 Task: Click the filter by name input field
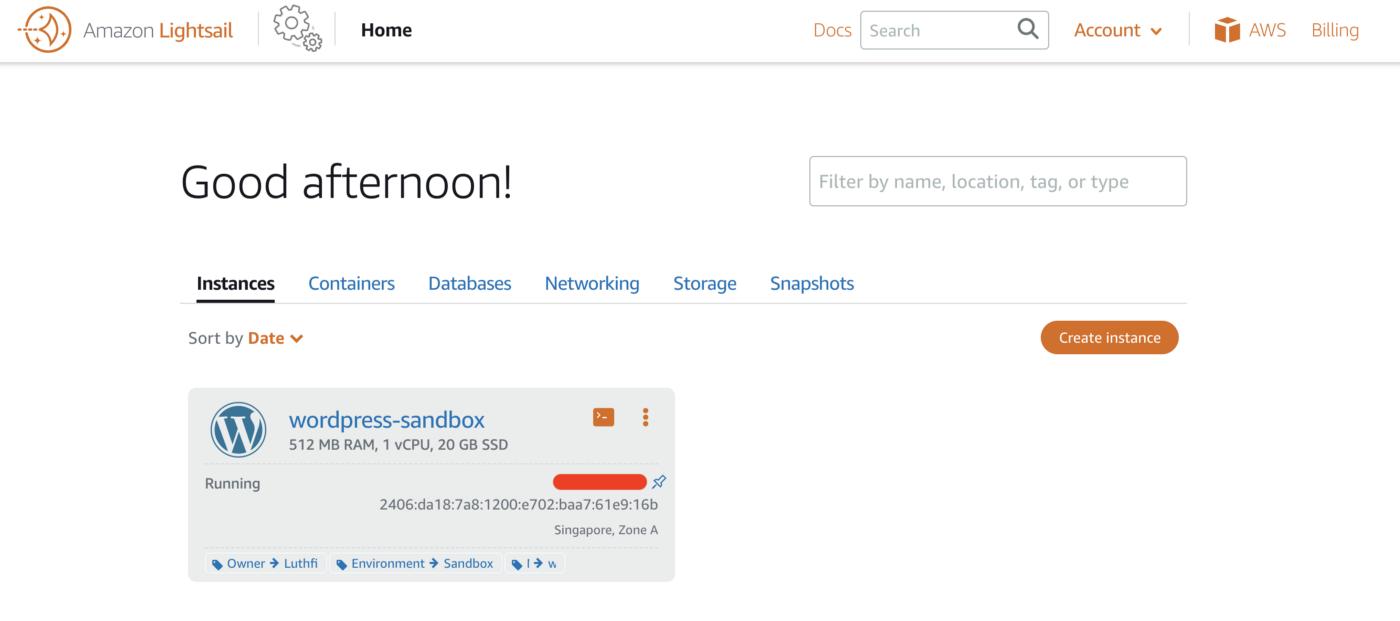click(x=997, y=181)
